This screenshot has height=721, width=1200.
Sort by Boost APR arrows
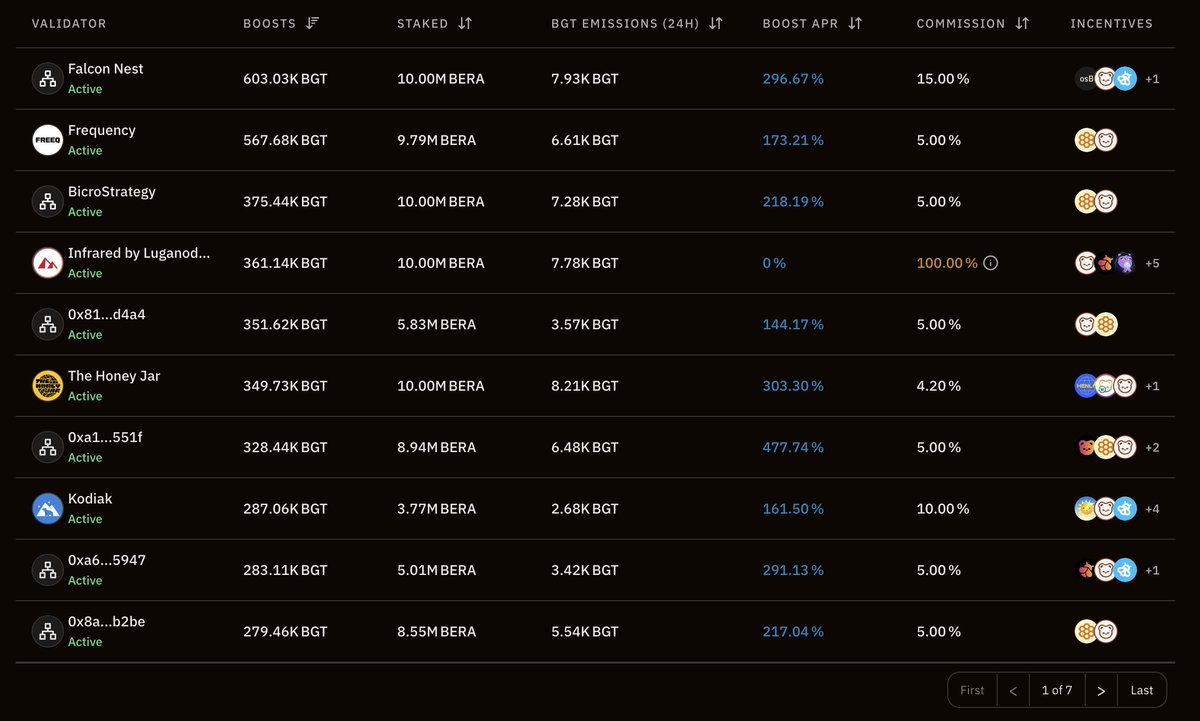click(x=854, y=23)
